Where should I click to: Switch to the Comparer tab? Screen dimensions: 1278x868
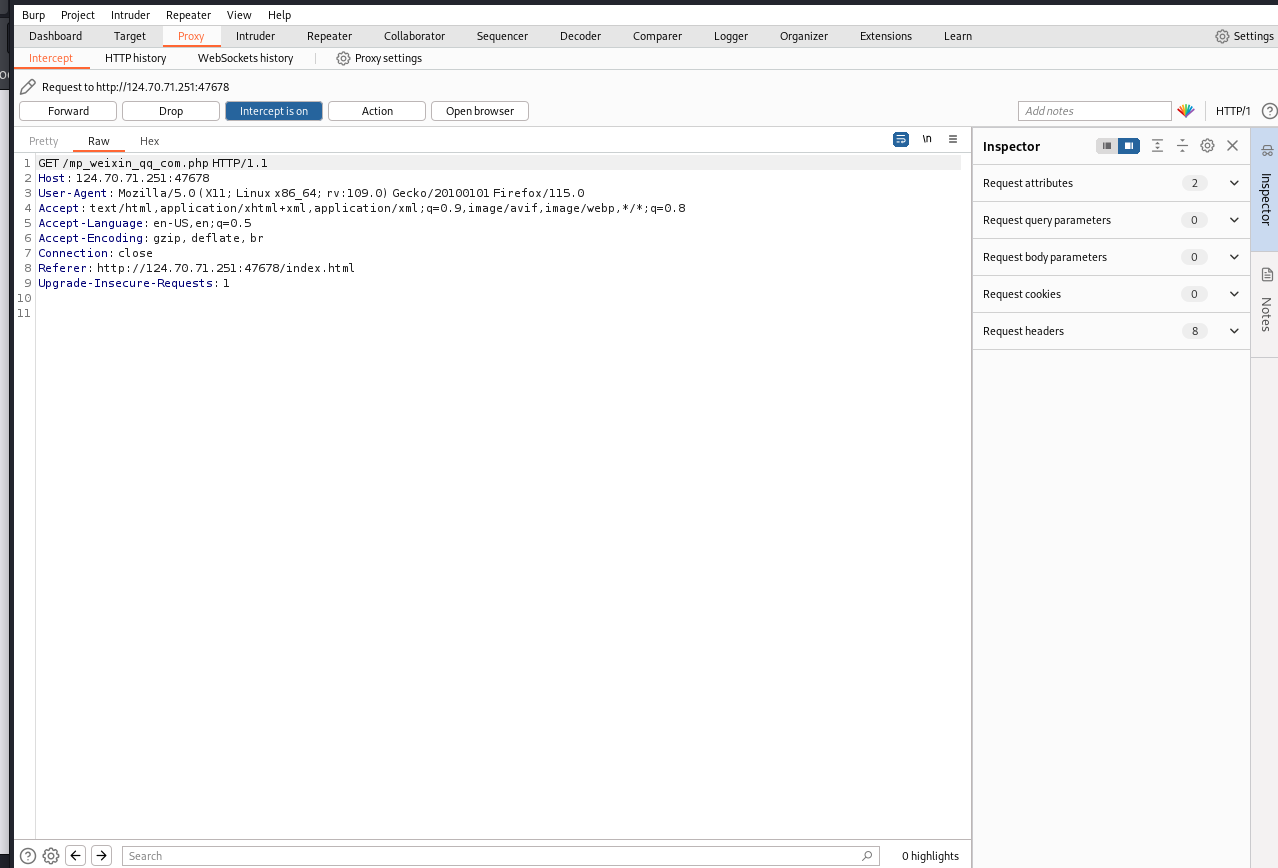(x=657, y=36)
